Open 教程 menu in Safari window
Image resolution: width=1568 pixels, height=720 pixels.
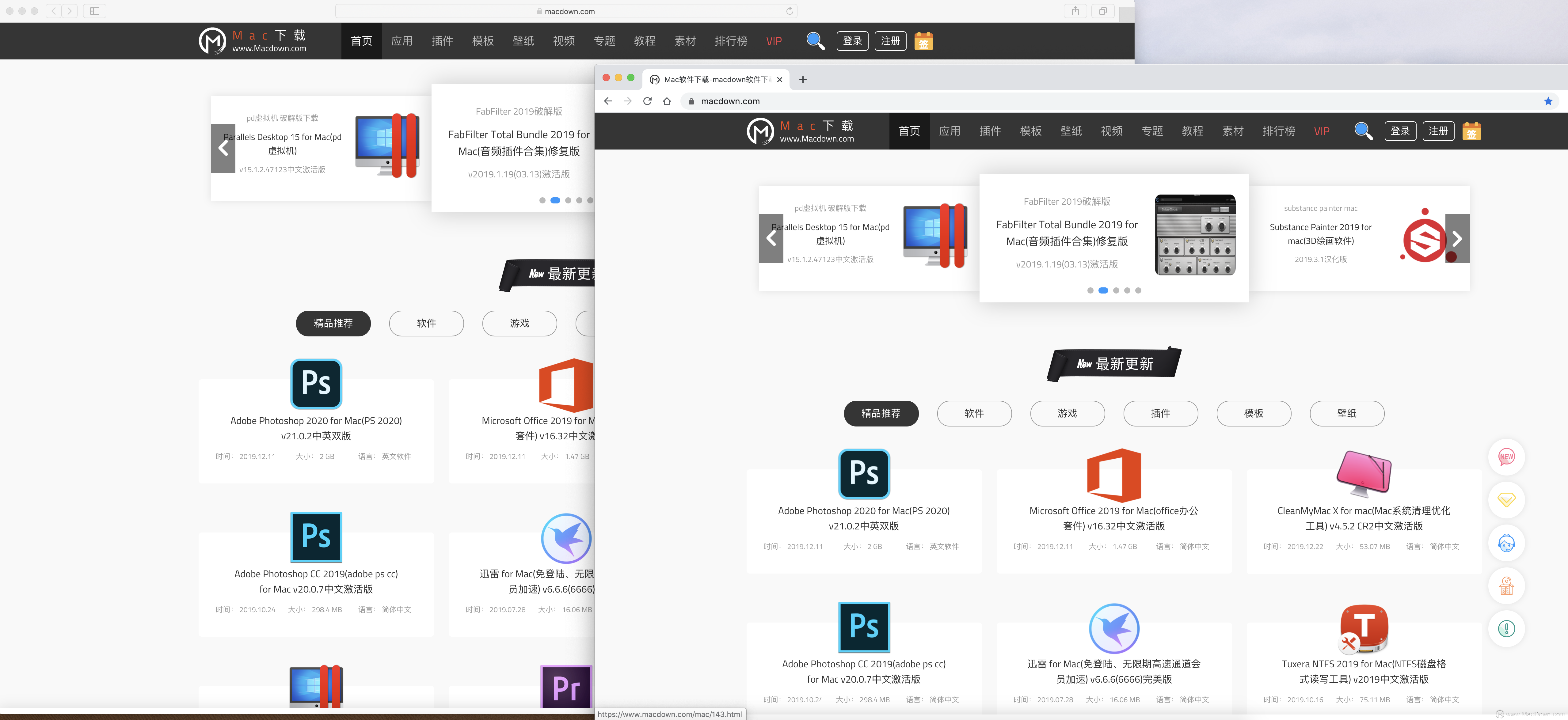pos(645,41)
